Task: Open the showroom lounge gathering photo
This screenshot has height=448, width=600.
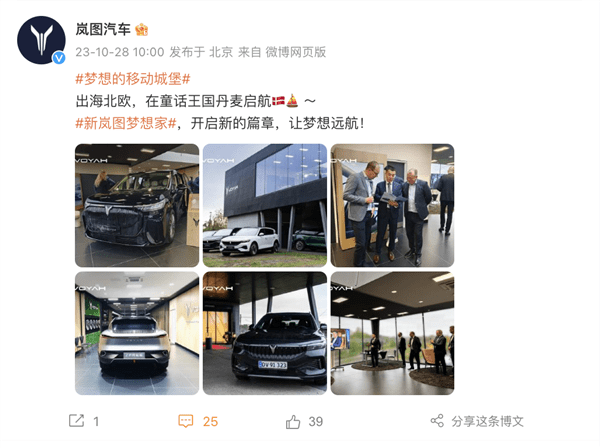Action: coord(392,333)
